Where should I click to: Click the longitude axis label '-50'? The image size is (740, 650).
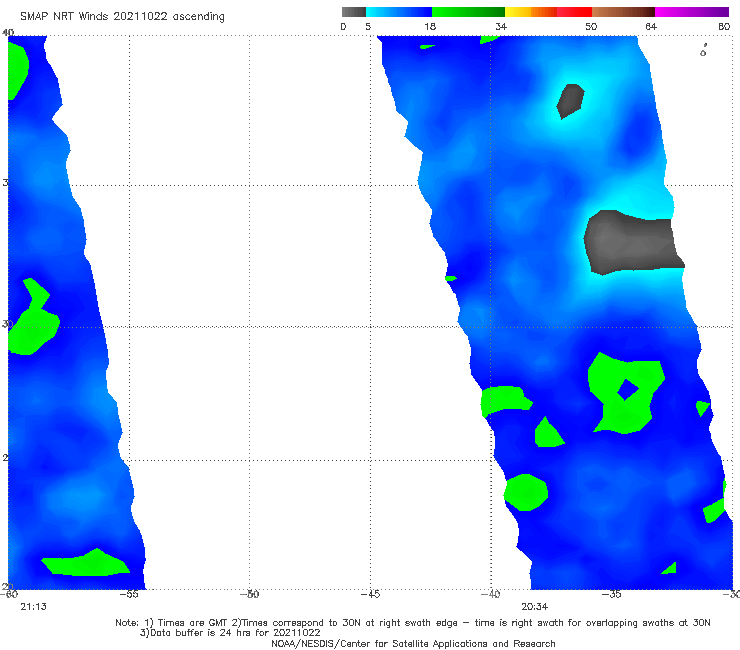click(249, 594)
